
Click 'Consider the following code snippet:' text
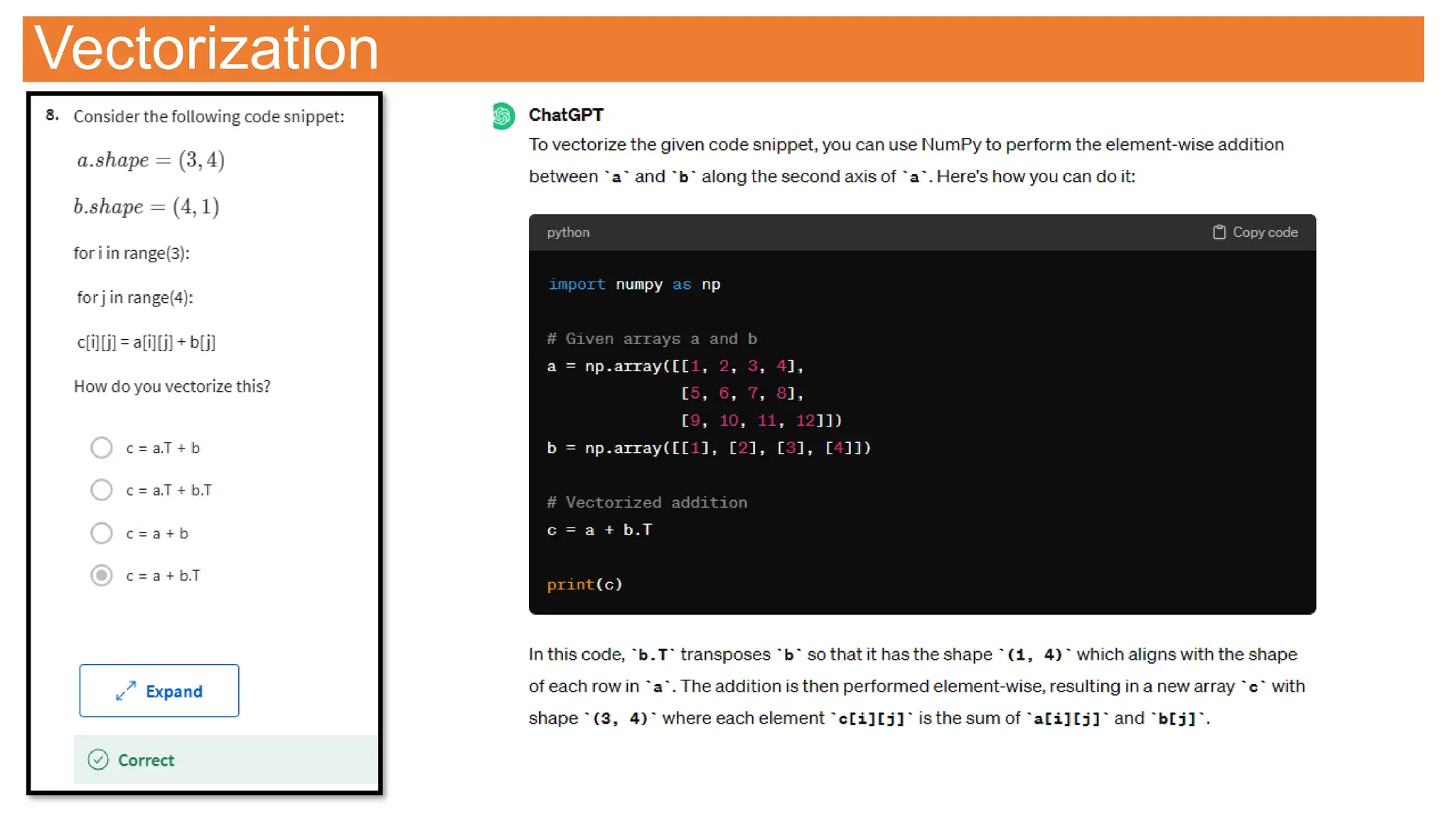point(209,117)
